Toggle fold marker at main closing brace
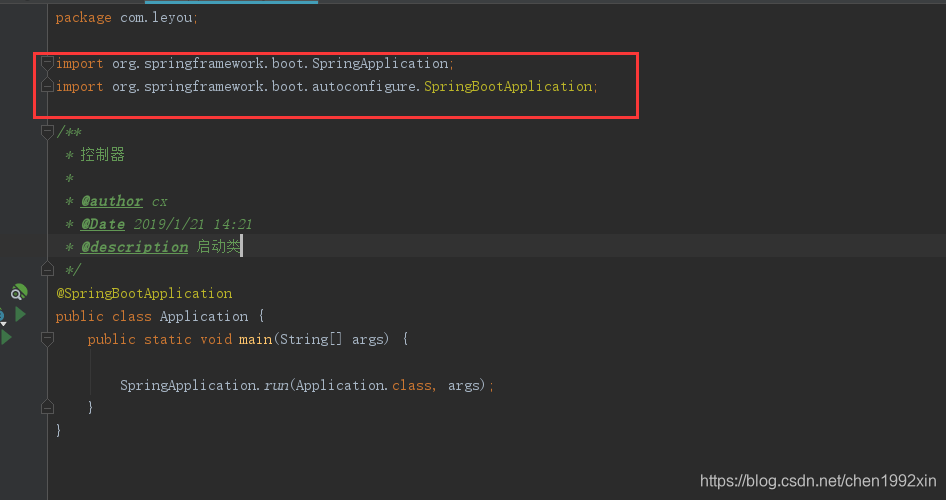The height and width of the screenshot is (500, 946). point(47,408)
